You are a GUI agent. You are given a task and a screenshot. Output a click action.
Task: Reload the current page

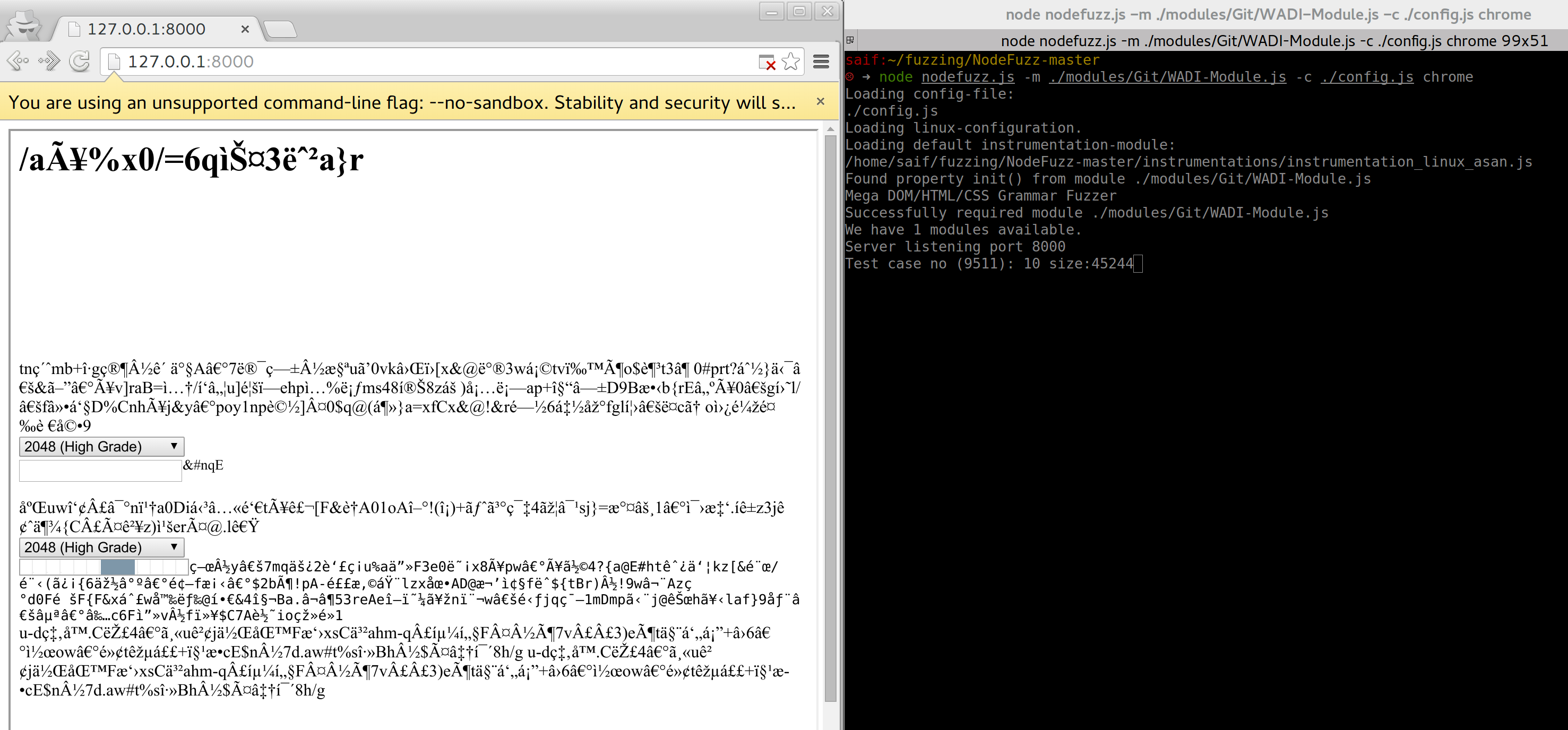pos(80,61)
